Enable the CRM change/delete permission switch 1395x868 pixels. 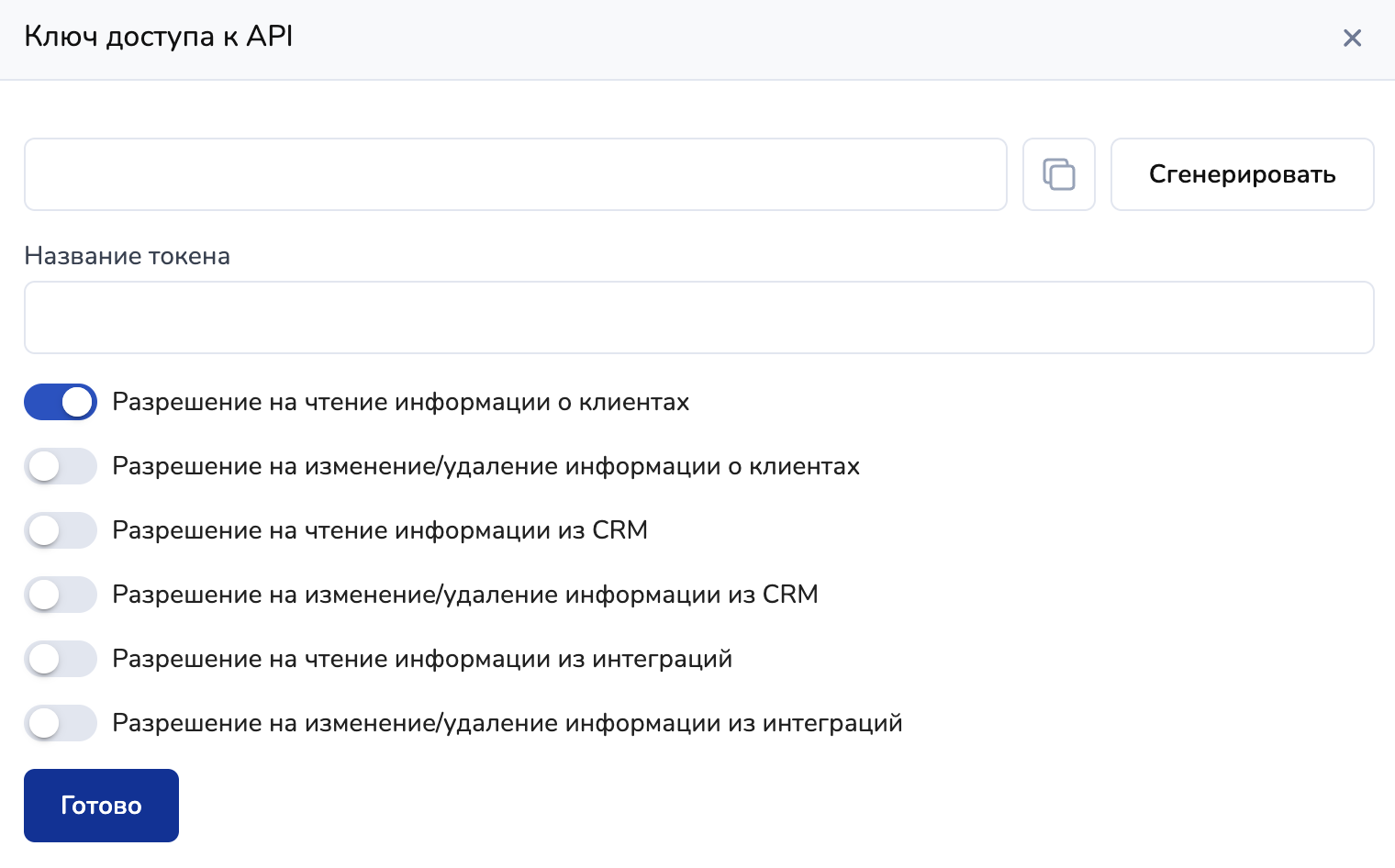click(61, 595)
